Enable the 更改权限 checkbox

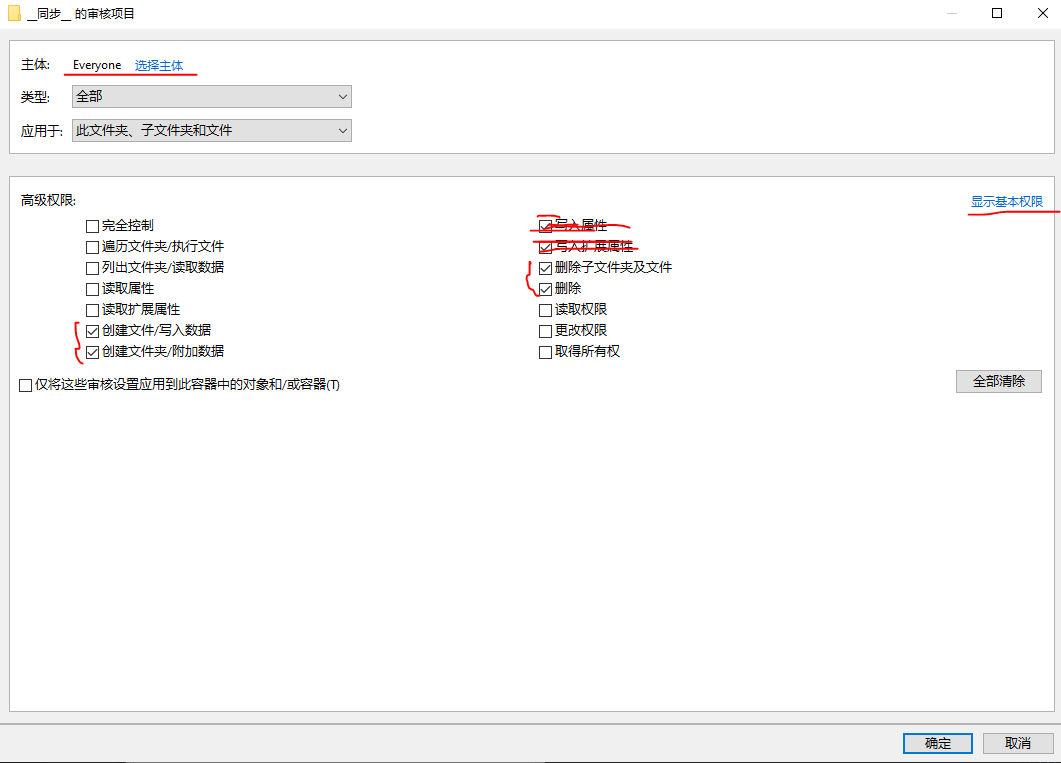point(545,330)
